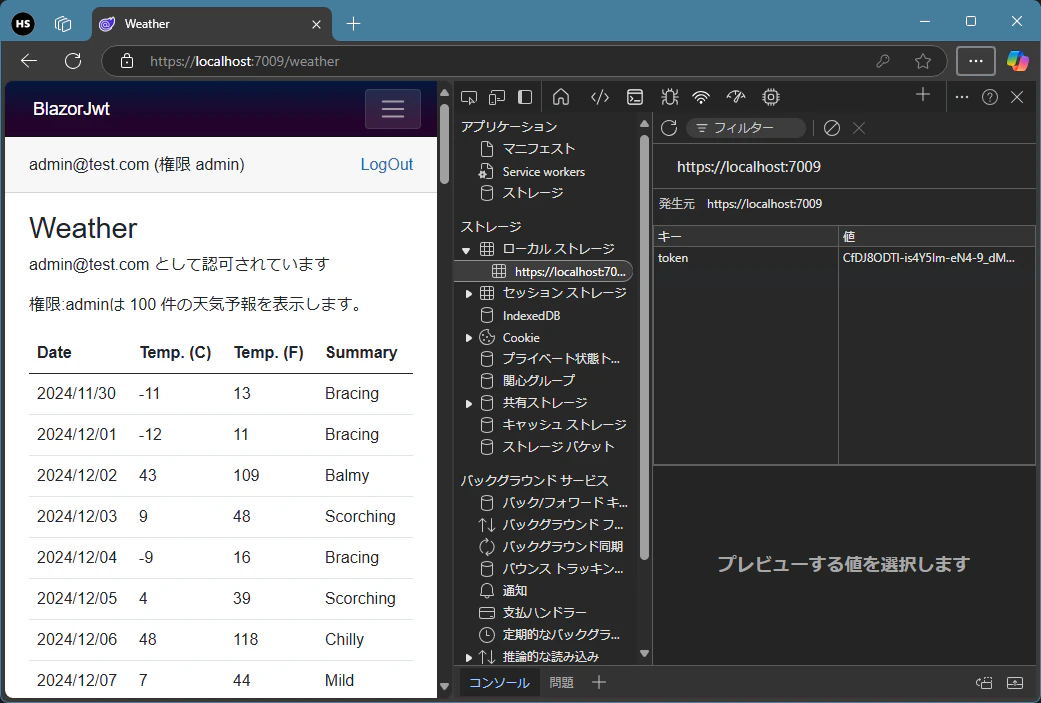Delete selected entry X icon
The image size is (1041, 703).
point(858,128)
